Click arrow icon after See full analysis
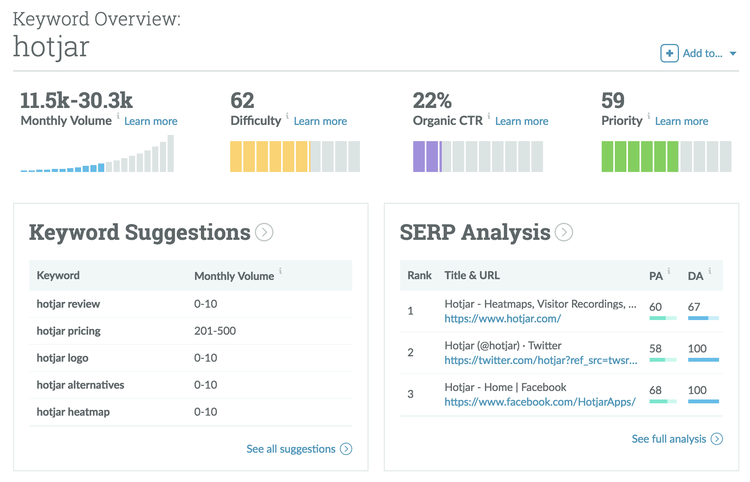This screenshot has height=482, width=750. [x=717, y=439]
